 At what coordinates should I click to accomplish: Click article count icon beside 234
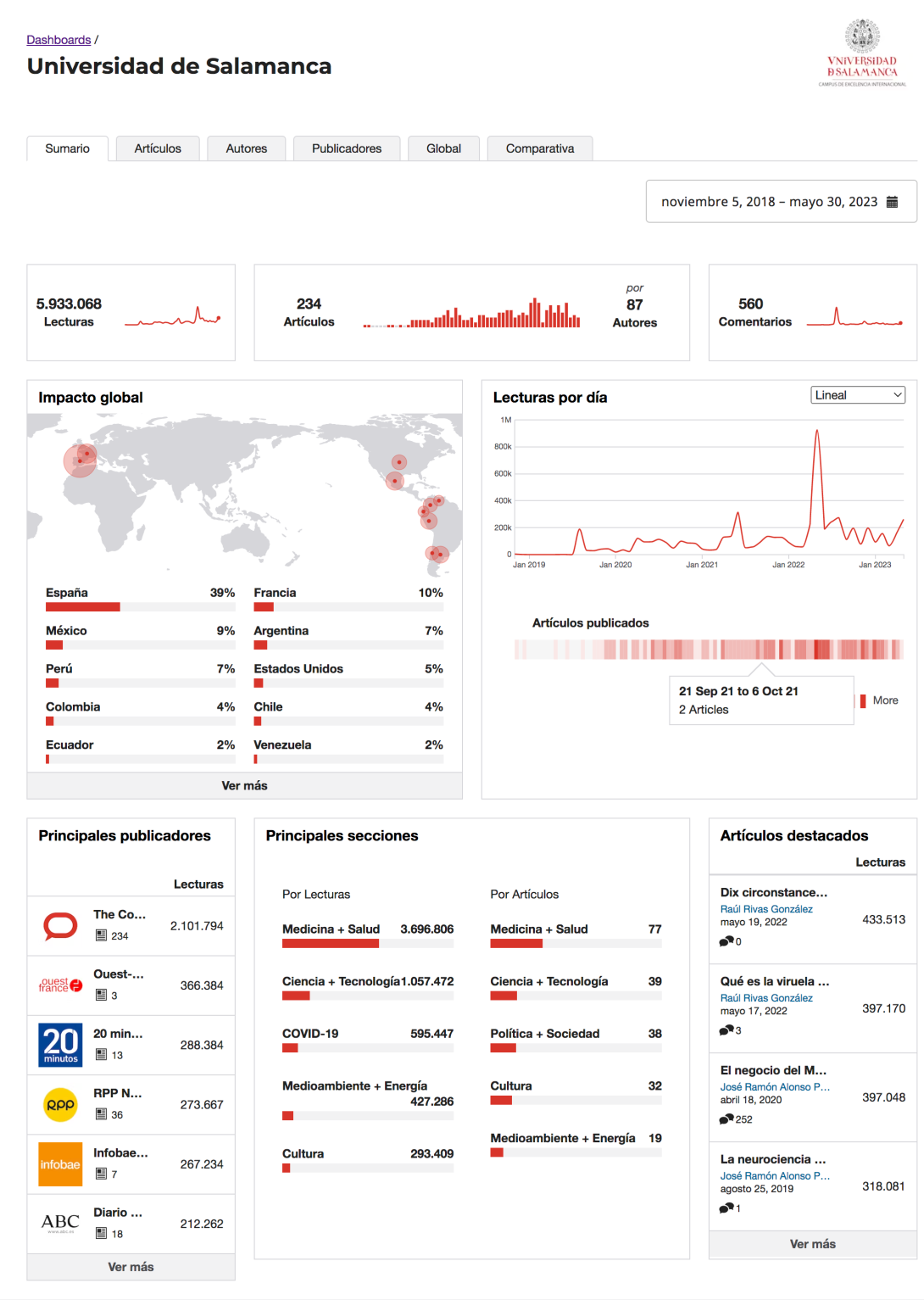[x=101, y=935]
